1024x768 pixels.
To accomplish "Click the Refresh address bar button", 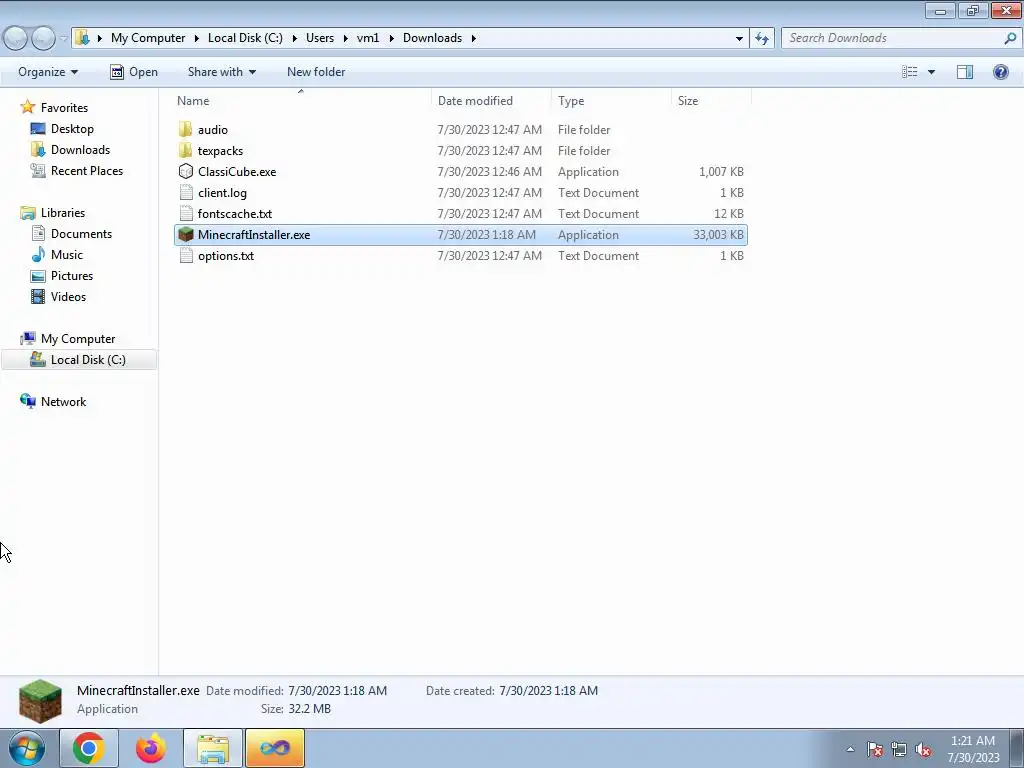I will coord(762,39).
